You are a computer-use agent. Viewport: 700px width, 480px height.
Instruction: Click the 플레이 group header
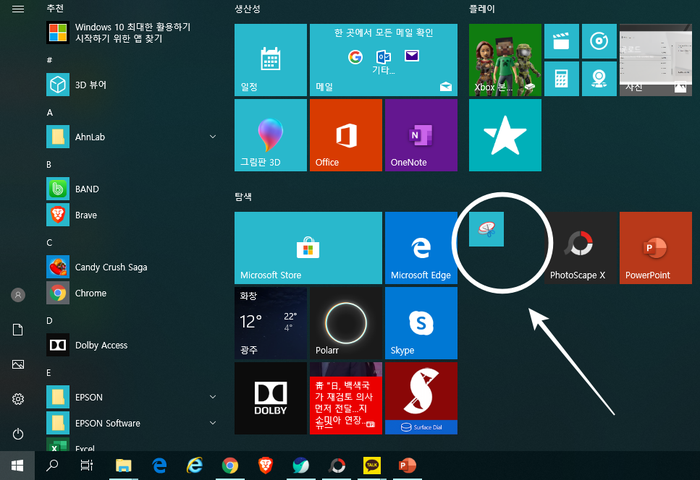click(x=482, y=8)
